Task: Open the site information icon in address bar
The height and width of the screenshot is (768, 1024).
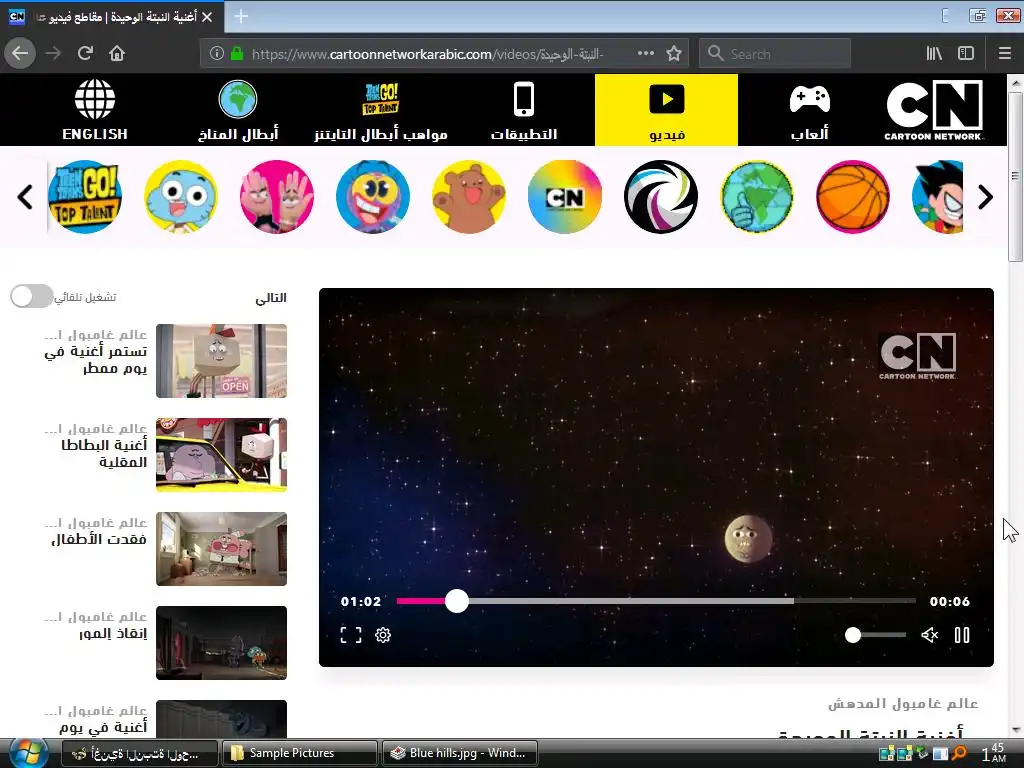Action: [216, 54]
